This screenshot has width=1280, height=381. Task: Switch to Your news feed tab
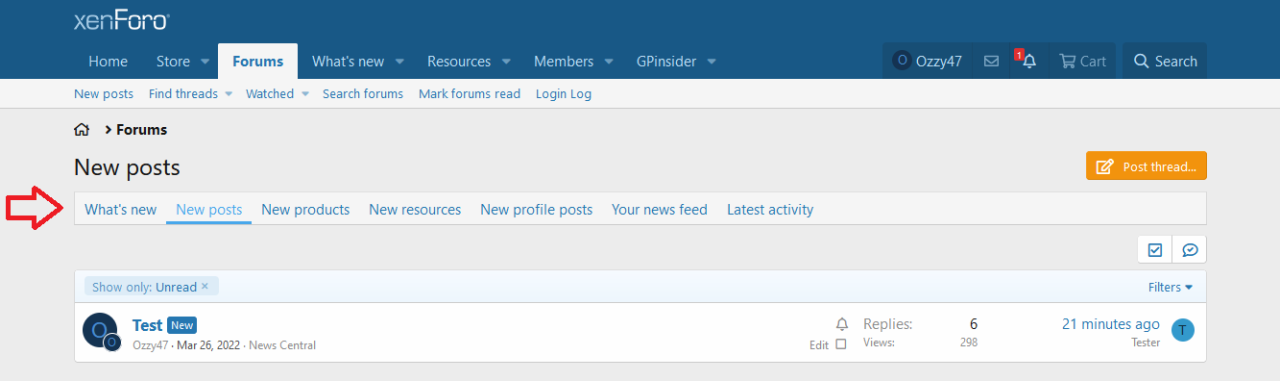pos(660,210)
